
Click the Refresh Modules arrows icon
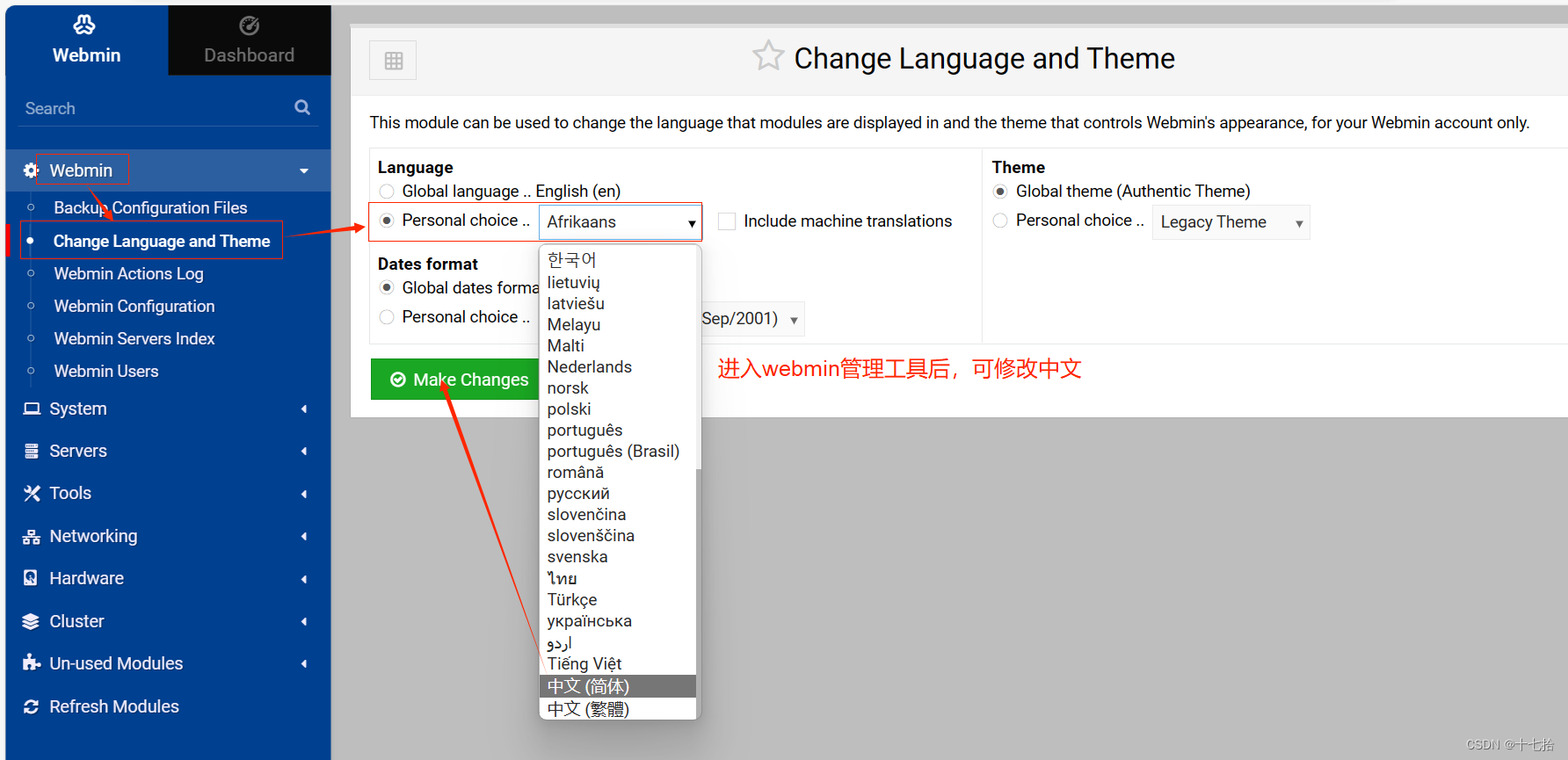click(x=32, y=706)
